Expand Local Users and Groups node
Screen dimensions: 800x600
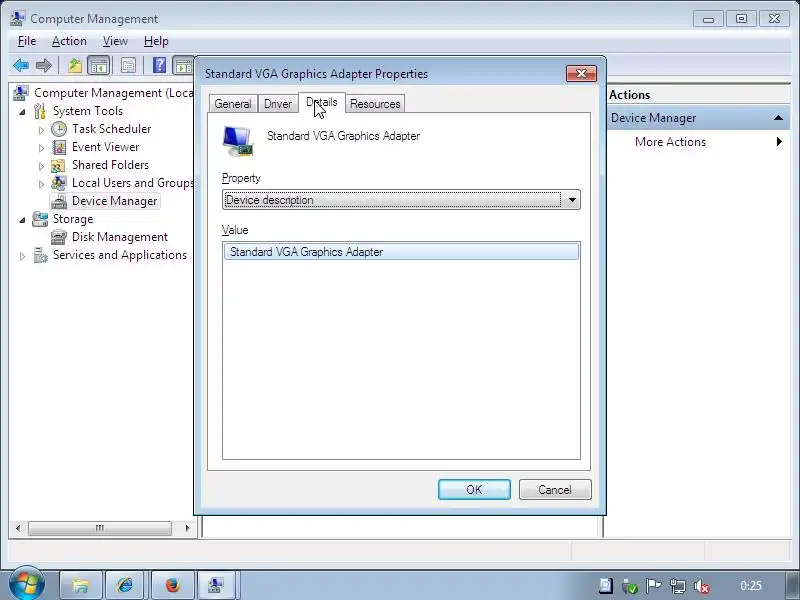pyautogui.click(x=41, y=184)
